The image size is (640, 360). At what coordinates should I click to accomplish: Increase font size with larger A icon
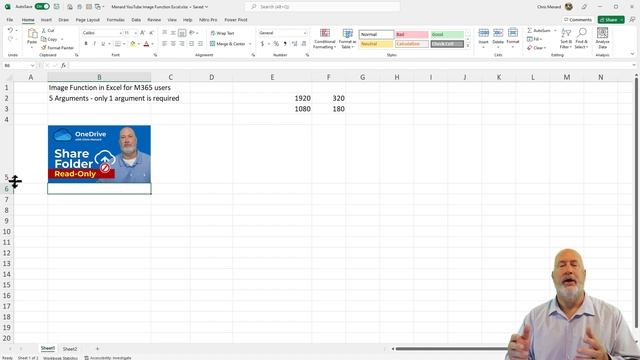(x=142, y=33)
